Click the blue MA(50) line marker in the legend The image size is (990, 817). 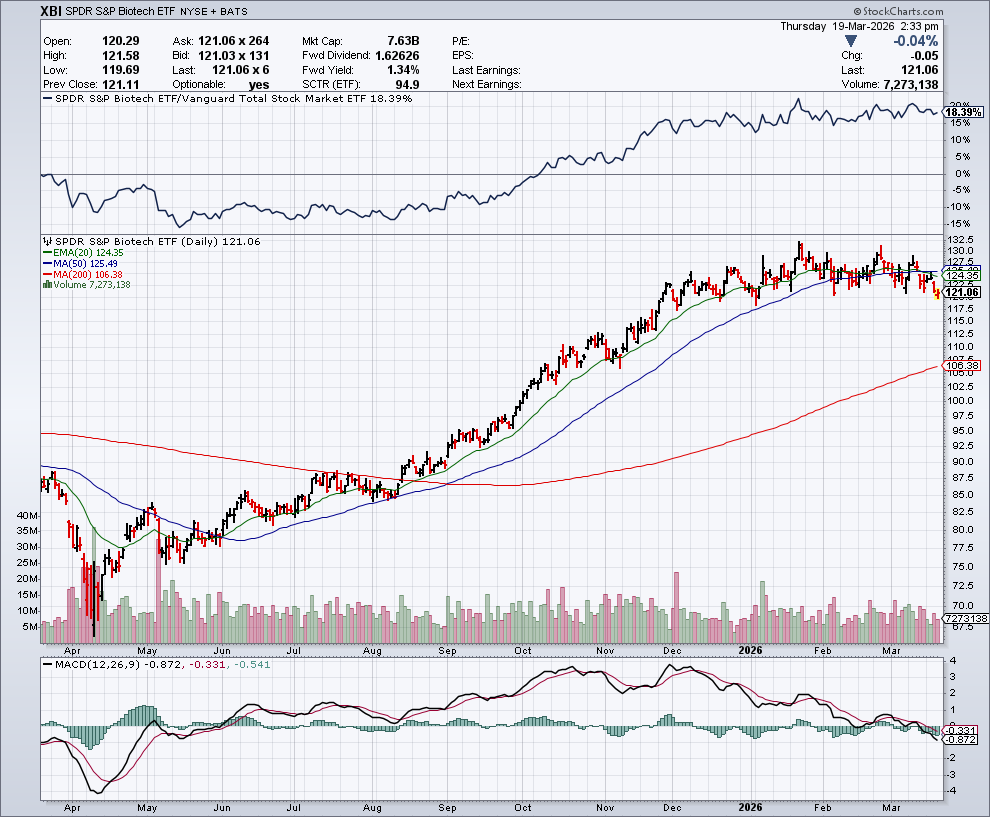(45, 264)
